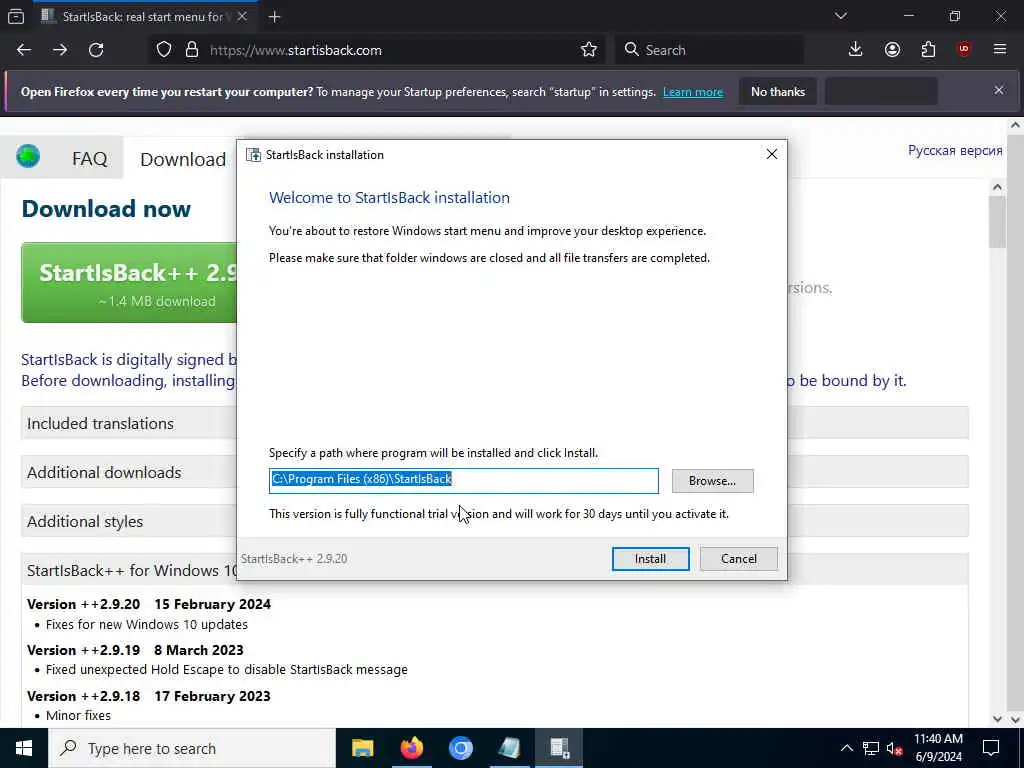This screenshot has width=1024, height=768.
Task: Expand list all tabs chevron
Action: pos(840,16)
